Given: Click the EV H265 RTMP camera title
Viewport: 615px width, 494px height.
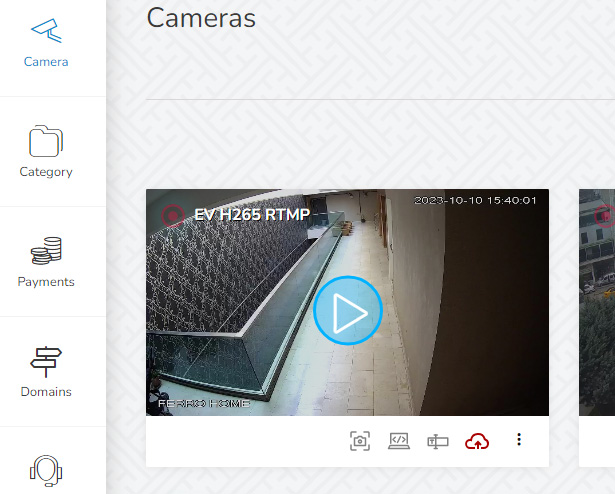Looking at the screenshot, I should pyautogui.click(x=252, y=215).
